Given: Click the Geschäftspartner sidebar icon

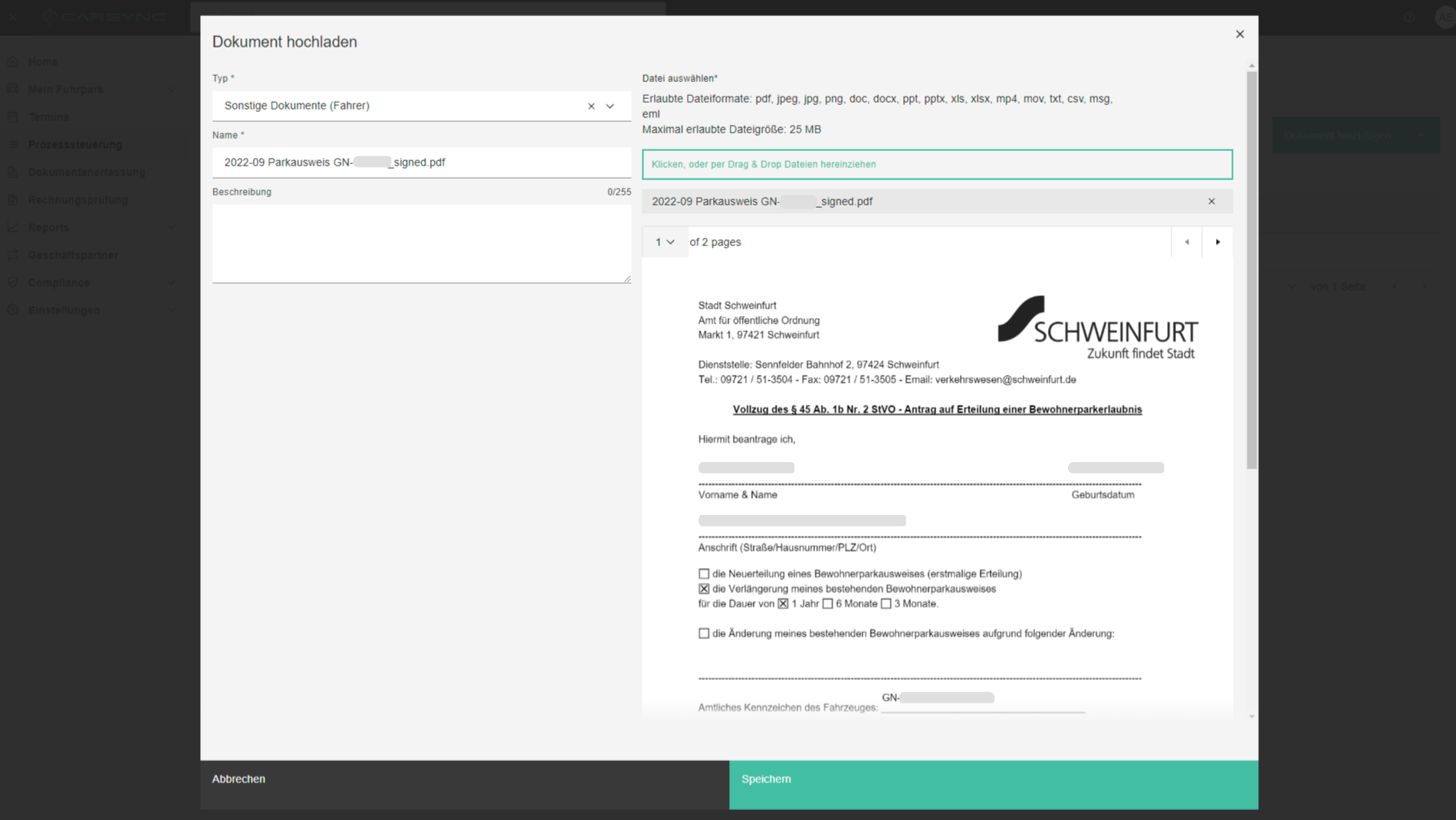Looking at the screenshot, I should click(x=12, y=254).
